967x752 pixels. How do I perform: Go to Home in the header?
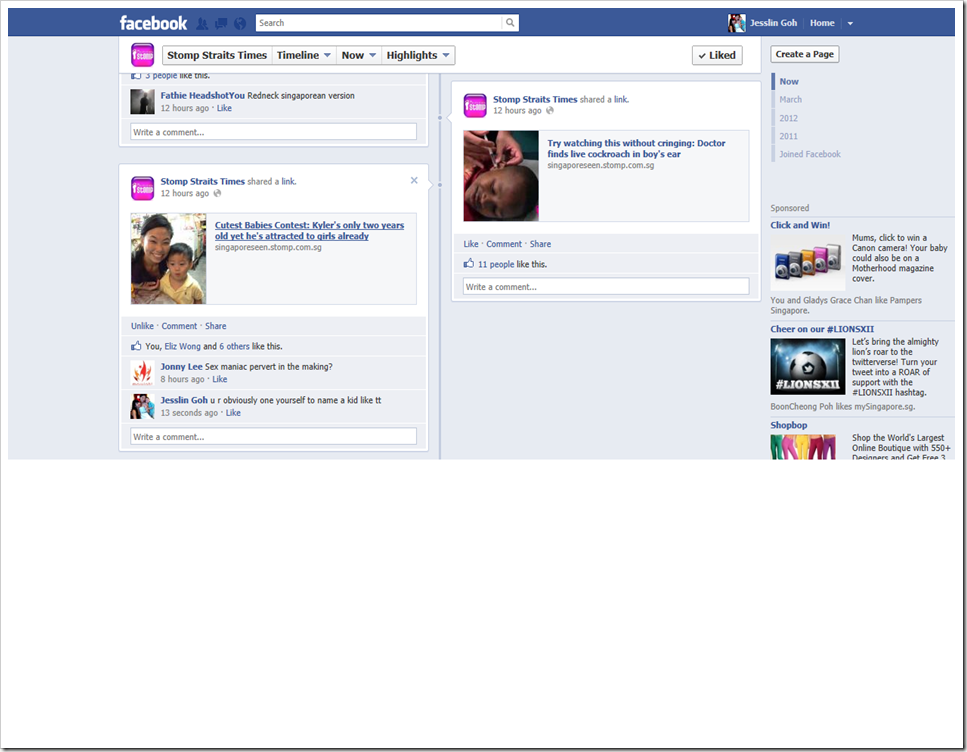click(x=822, y=23)
